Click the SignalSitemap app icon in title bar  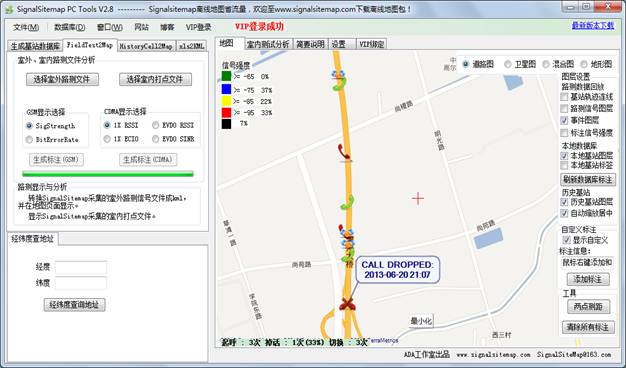tap(10, 8)
